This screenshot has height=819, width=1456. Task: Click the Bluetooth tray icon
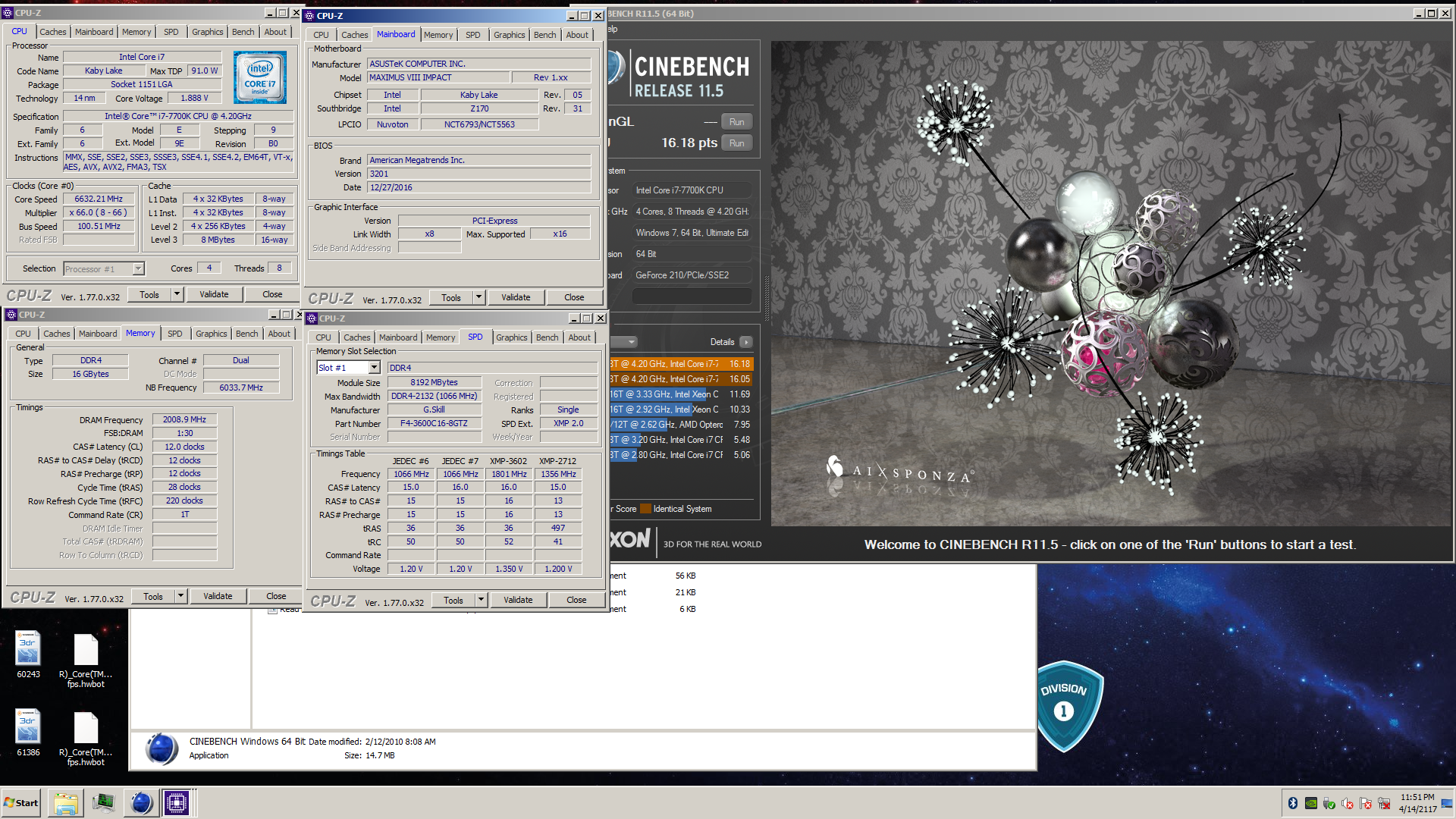point(1293,803)
